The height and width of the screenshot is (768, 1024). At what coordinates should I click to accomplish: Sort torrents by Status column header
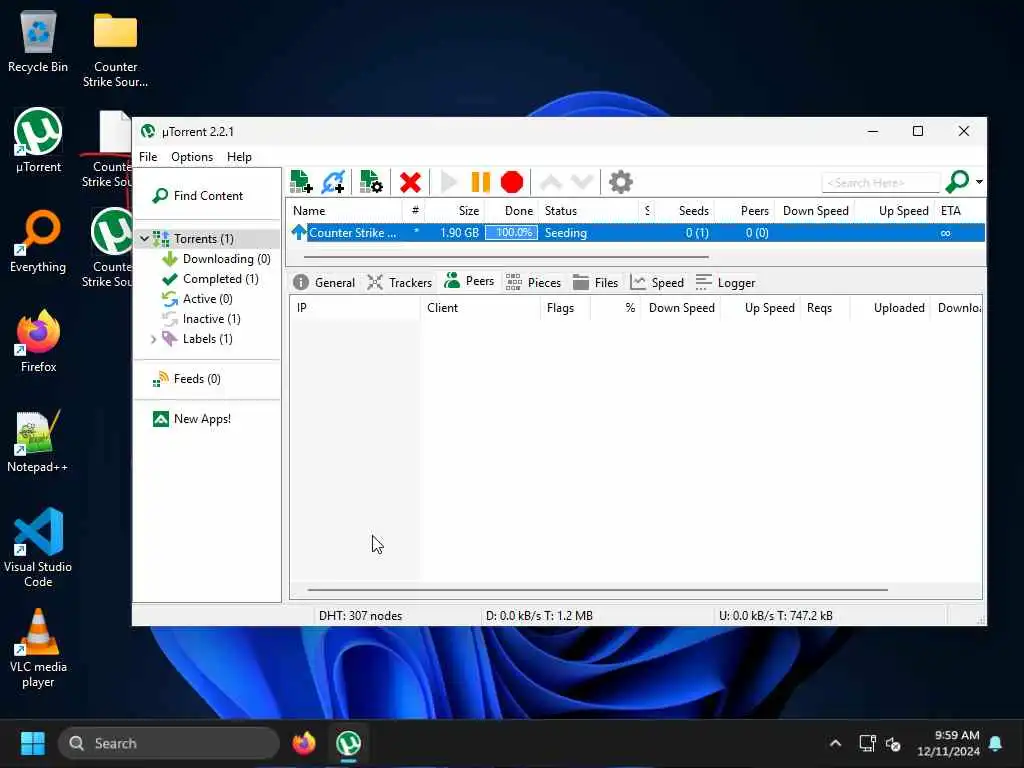click(560, 211)
